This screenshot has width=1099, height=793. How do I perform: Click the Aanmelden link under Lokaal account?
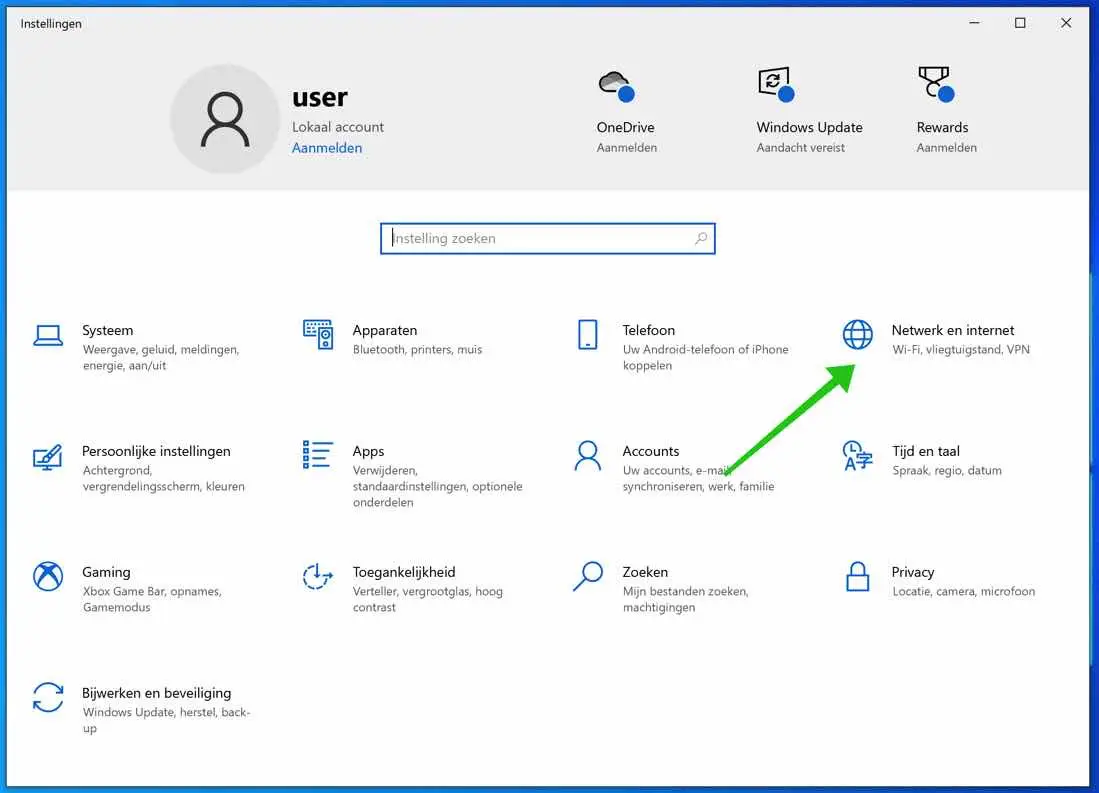tap(327, 148)
